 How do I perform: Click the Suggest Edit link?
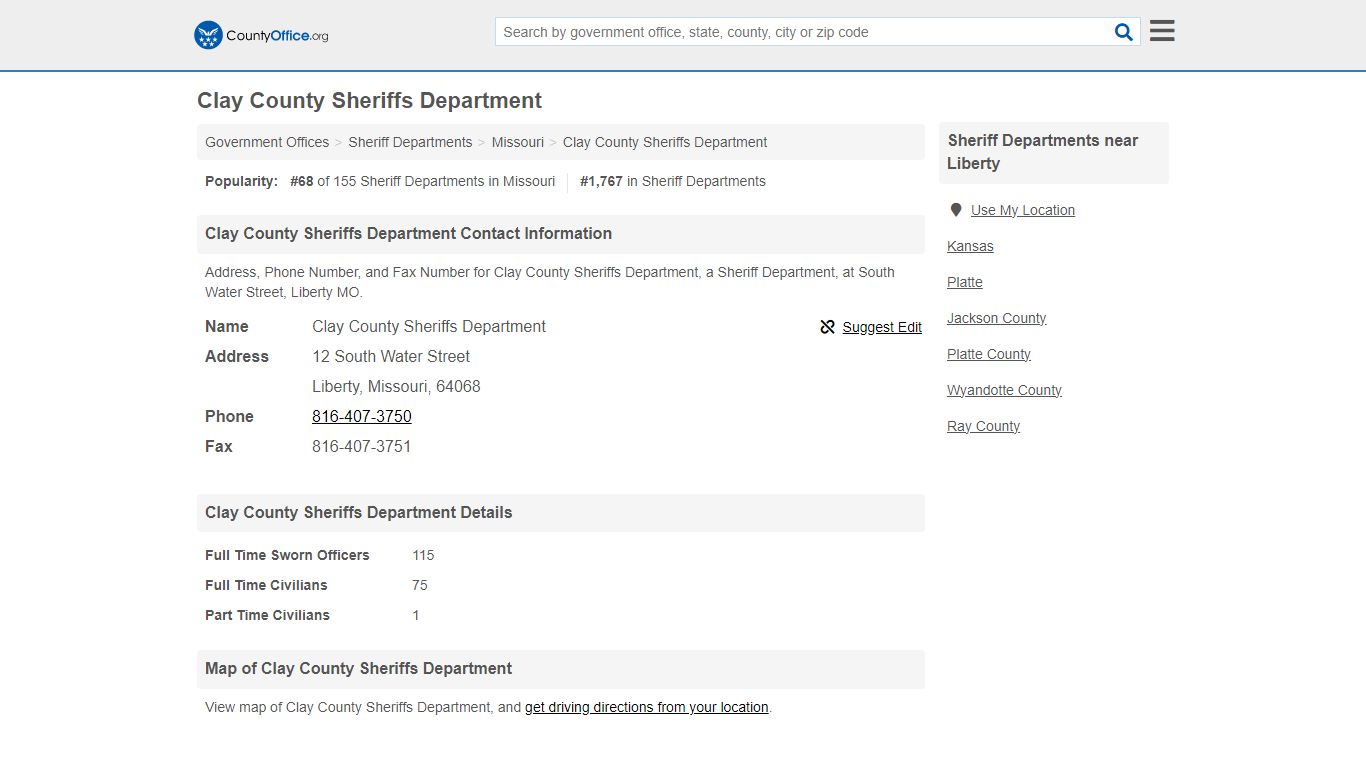[x=882, y=327]
